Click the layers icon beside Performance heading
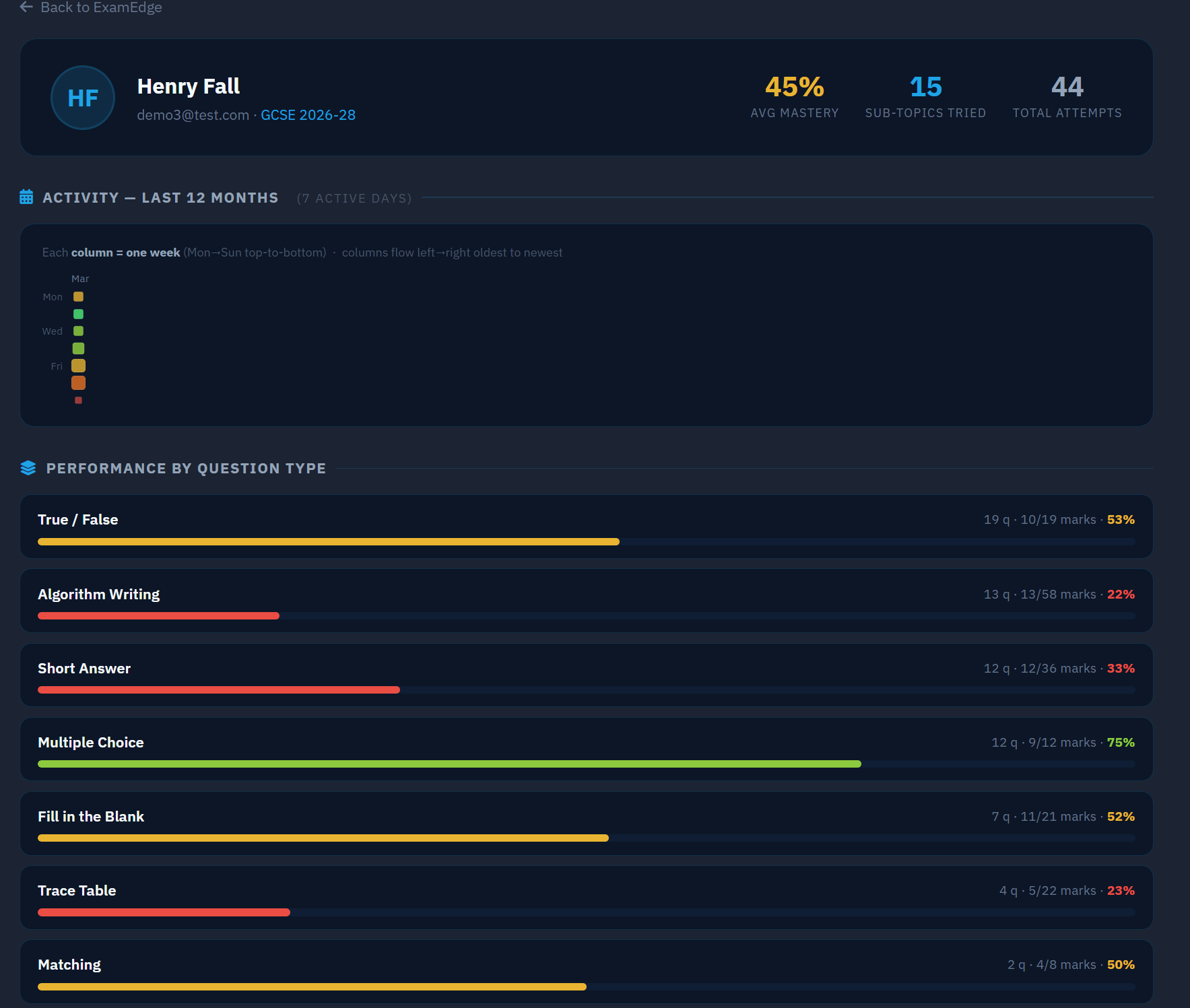 tap(28, 468)
